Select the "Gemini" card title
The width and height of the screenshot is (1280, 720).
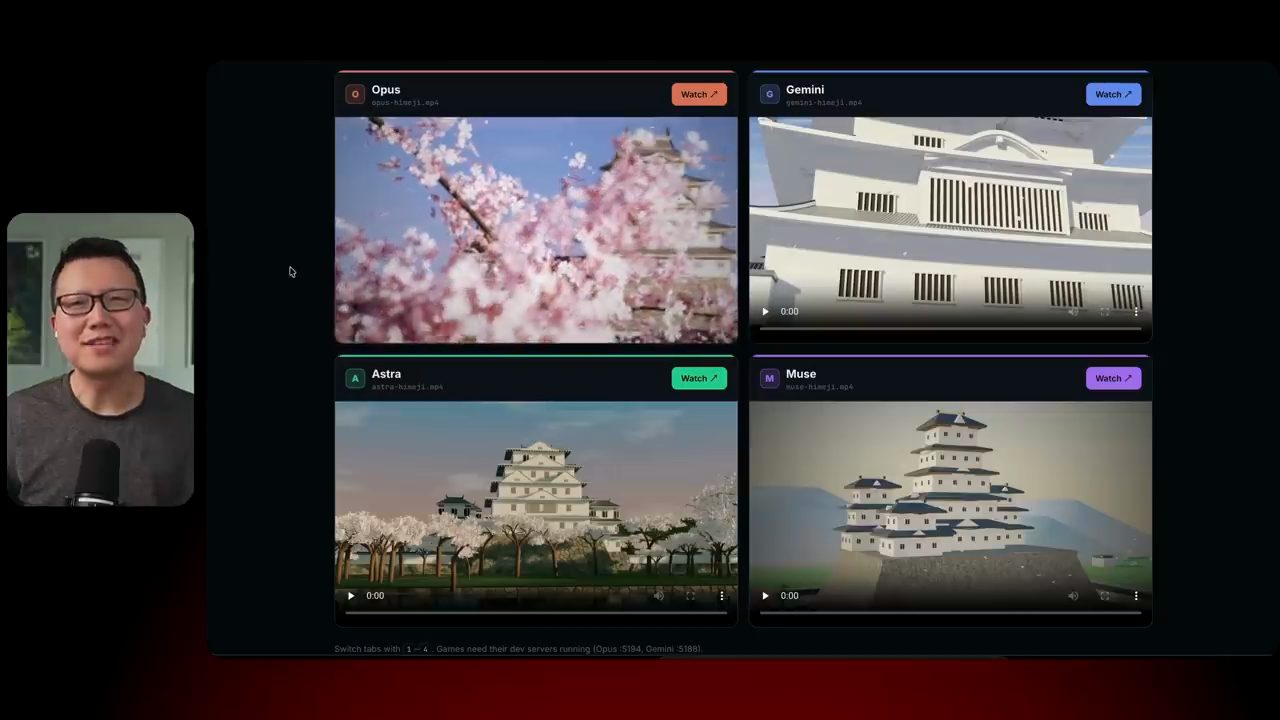click(805, 89)
